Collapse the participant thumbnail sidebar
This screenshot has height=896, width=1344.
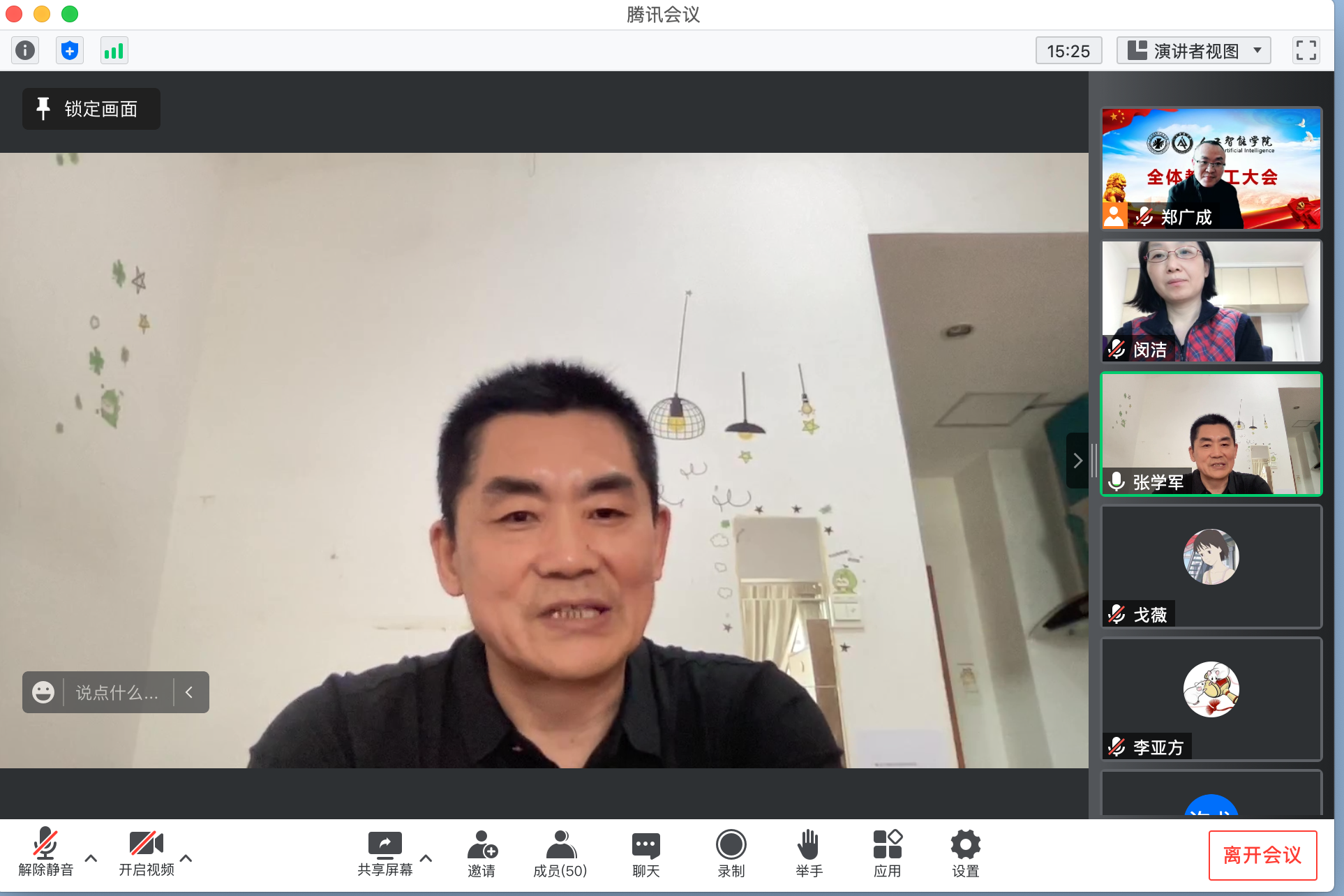tap(1077, 461)
